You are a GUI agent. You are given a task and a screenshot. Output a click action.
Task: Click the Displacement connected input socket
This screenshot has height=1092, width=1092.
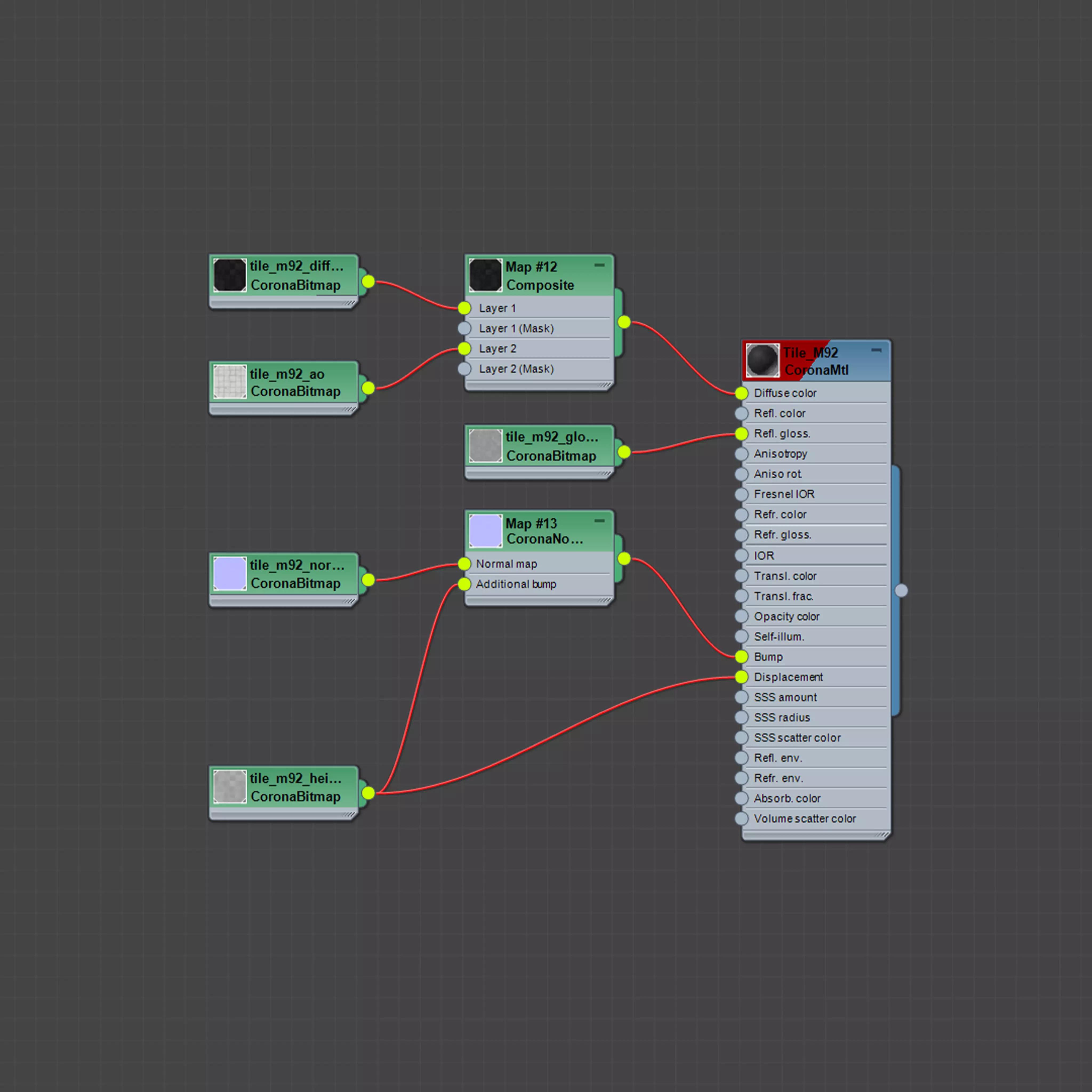[x=742, y=677]
